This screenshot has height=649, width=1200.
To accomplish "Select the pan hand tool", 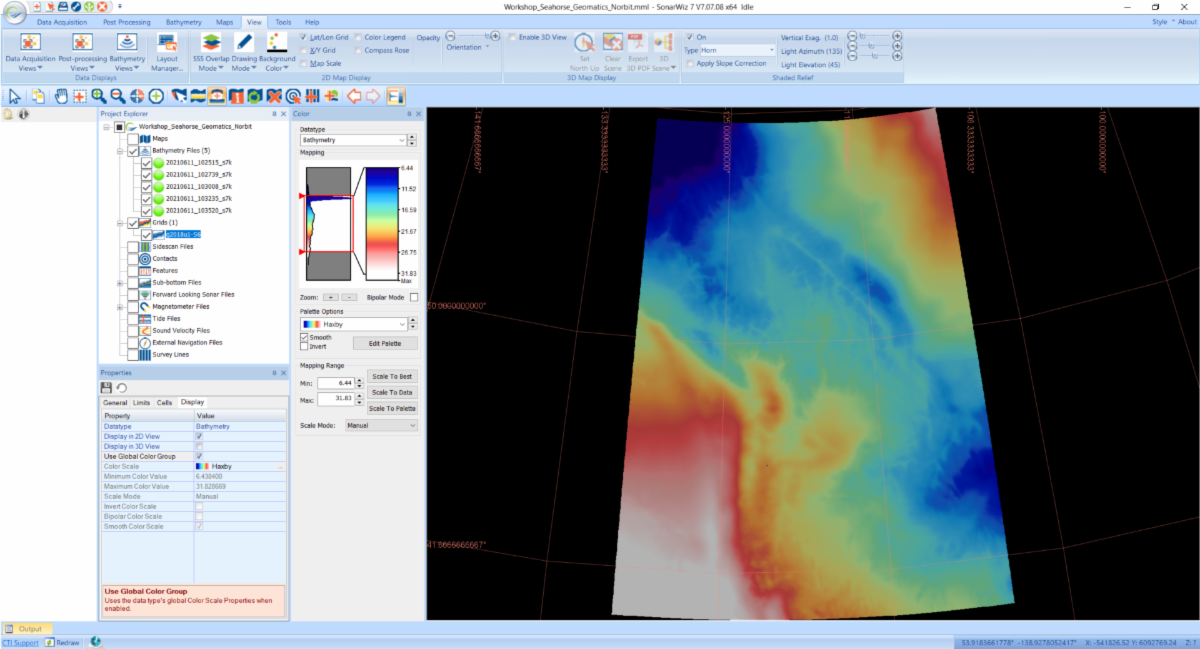I will (60, 96).
